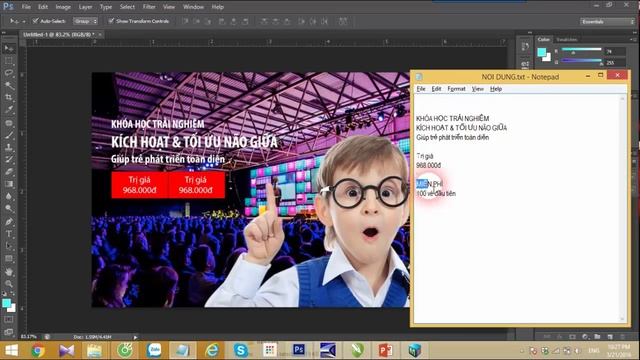Screen dimensions: 640x360
Task: Open the Group dropdown in options bar
Action: tap(85, 21)
